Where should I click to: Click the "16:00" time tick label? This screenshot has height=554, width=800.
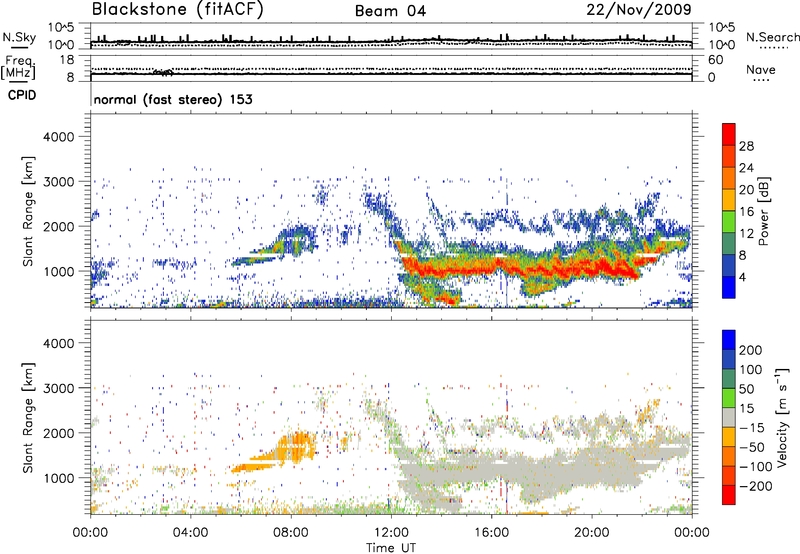click(x=491, y=533)
